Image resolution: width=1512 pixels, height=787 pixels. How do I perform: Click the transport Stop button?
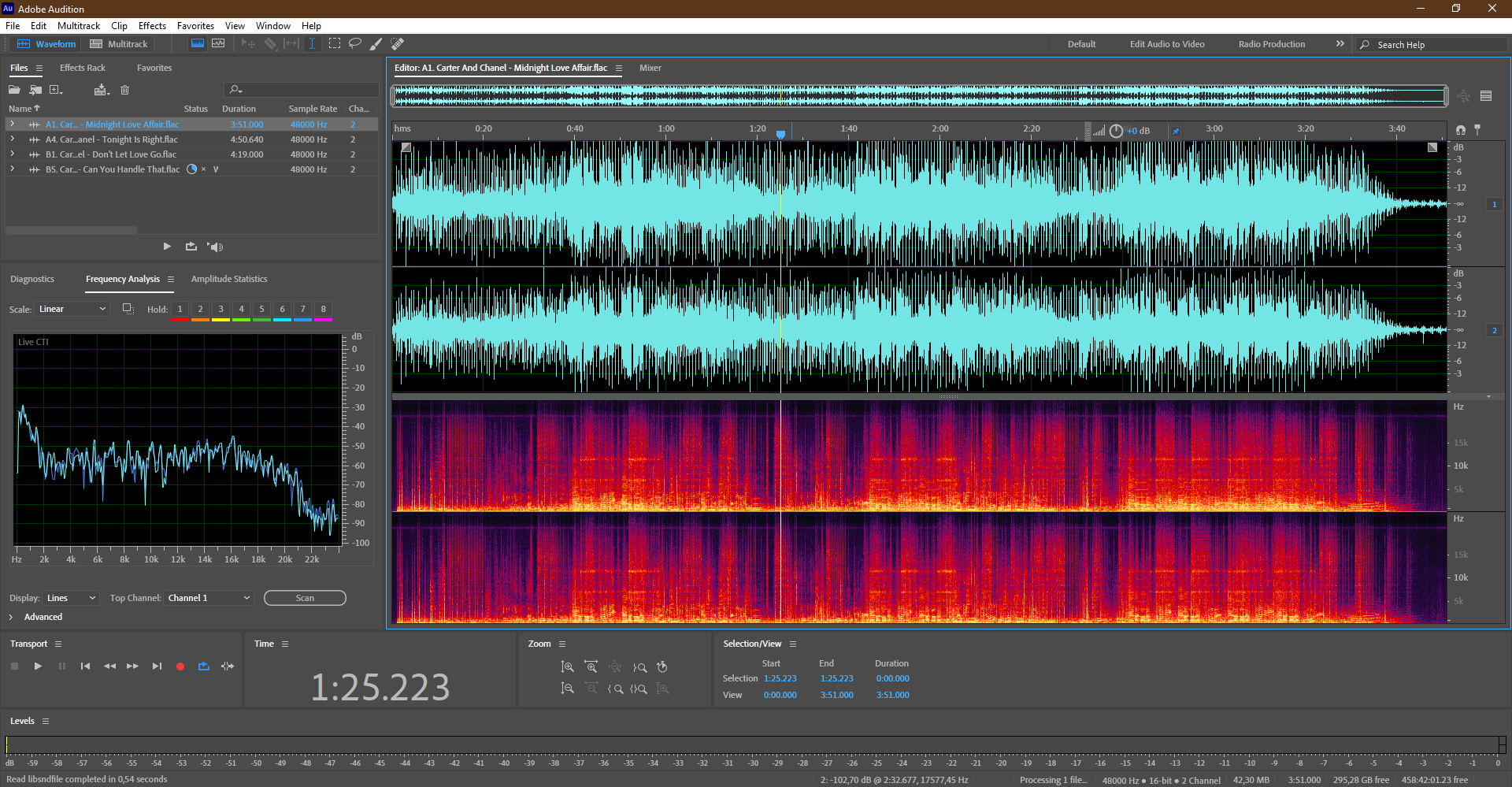click(14, 666)
